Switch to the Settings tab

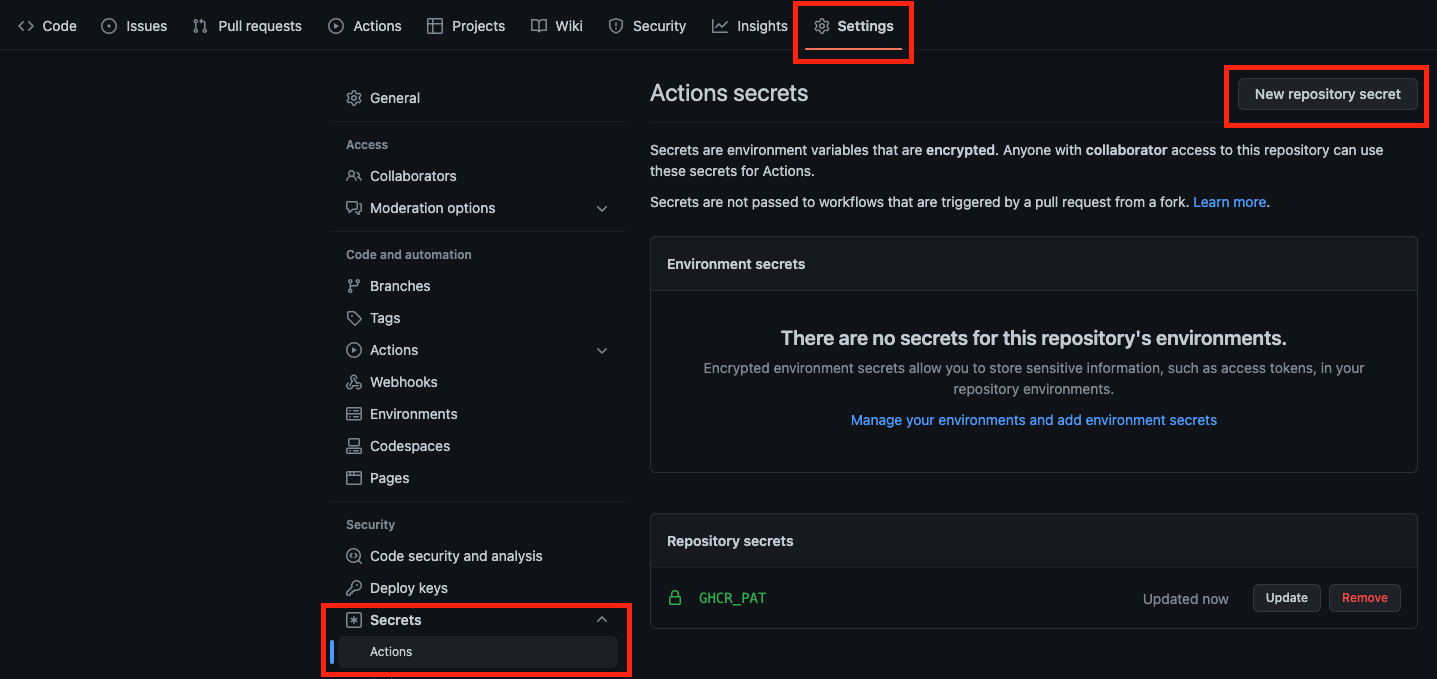[853, 26]
